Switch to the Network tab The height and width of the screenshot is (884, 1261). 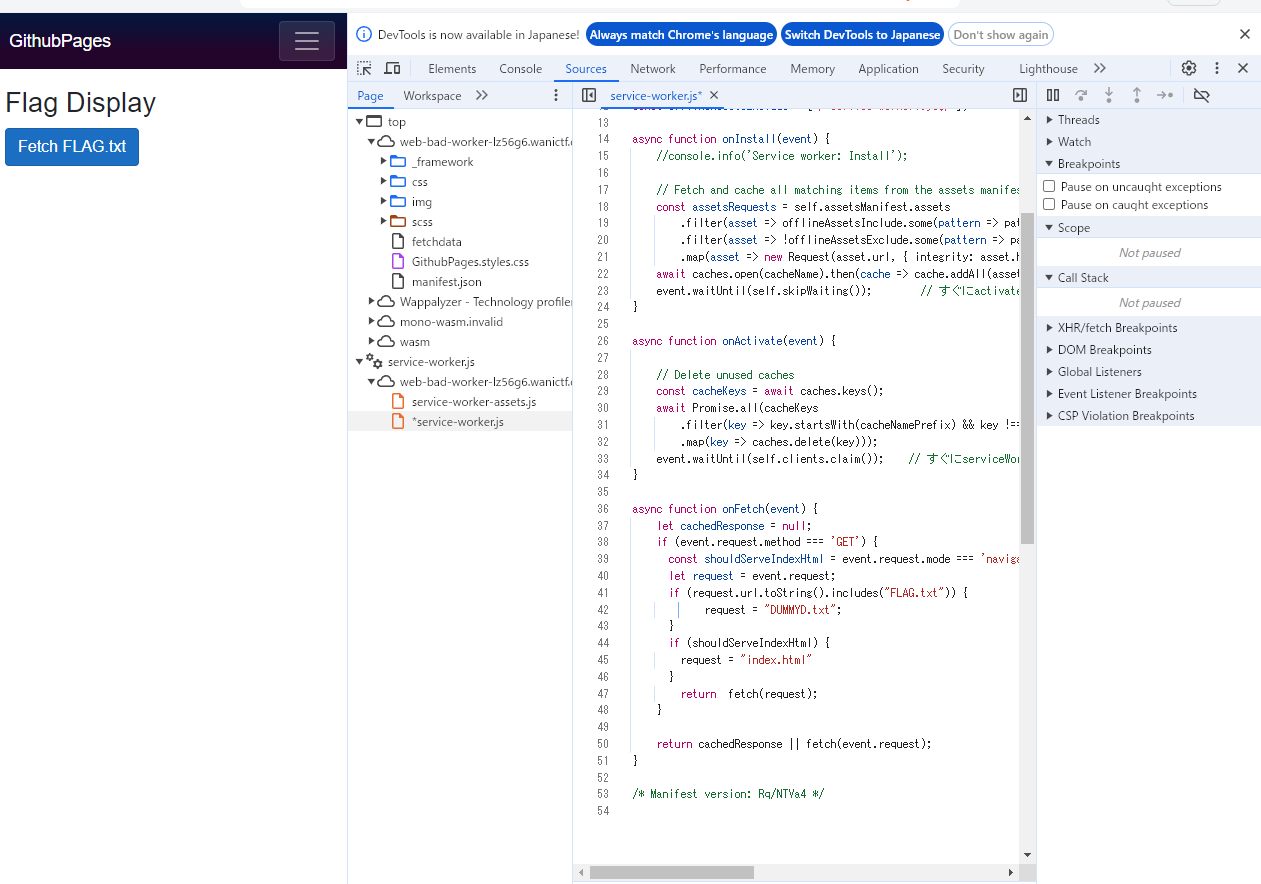pyautogui.click(x=653, y=69)
